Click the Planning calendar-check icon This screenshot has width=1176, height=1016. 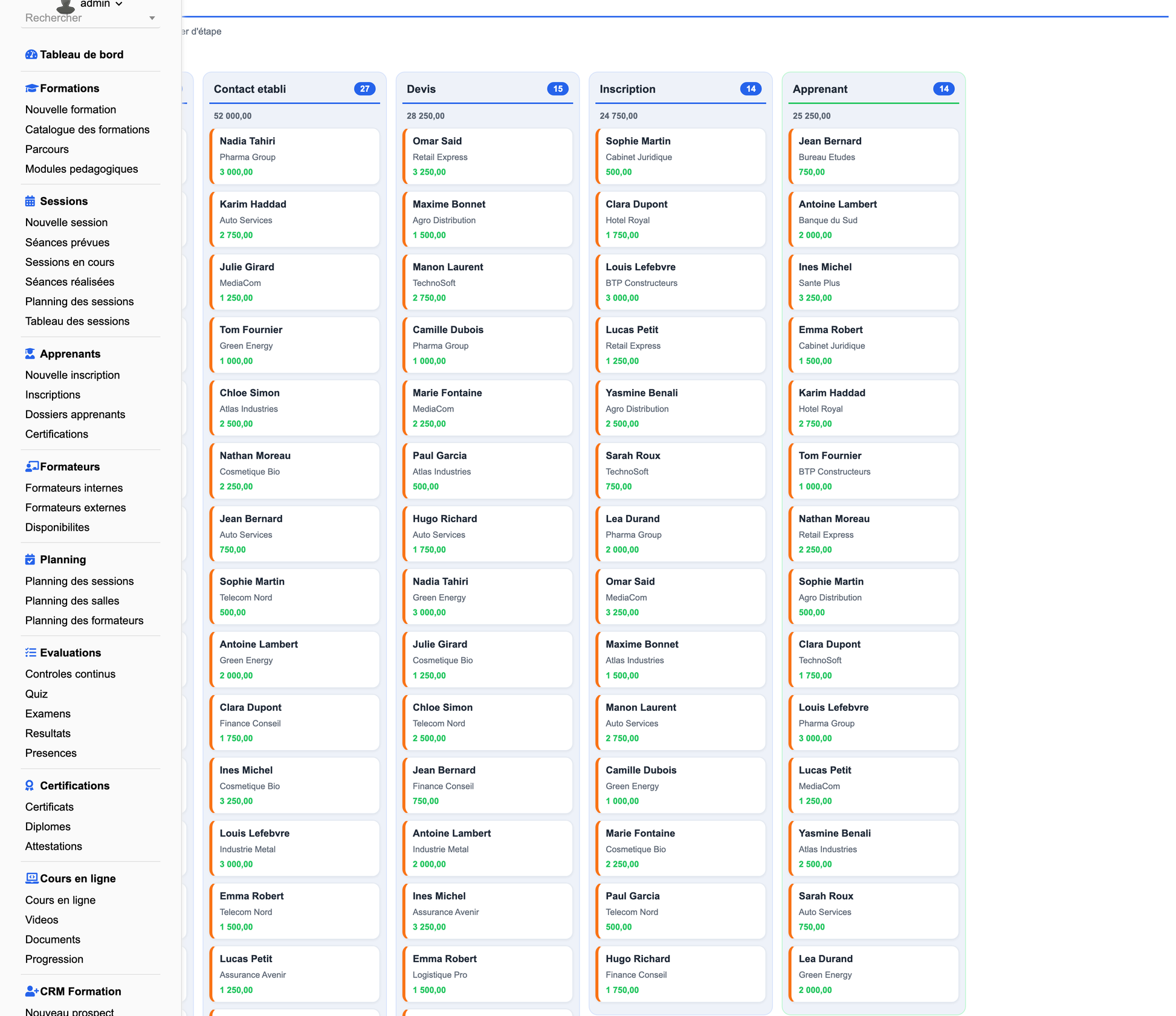(x=30, y=560)
